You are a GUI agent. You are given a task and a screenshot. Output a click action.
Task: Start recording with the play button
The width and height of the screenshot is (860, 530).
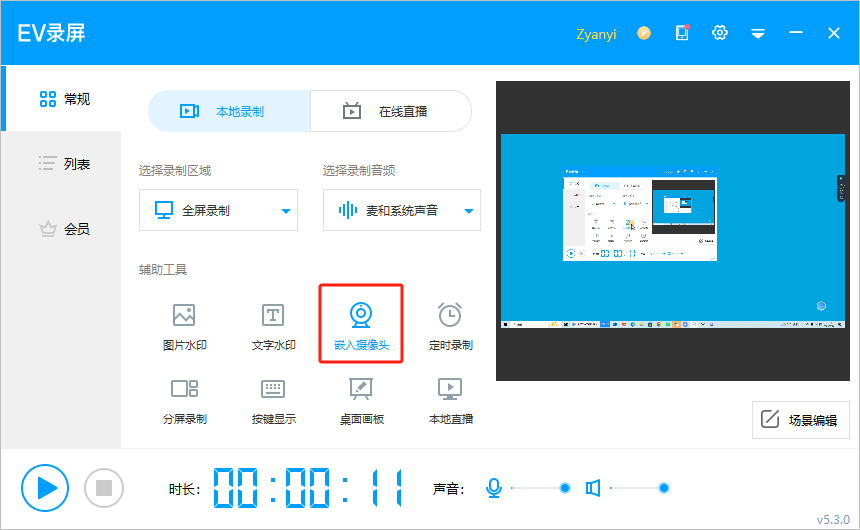45,488
